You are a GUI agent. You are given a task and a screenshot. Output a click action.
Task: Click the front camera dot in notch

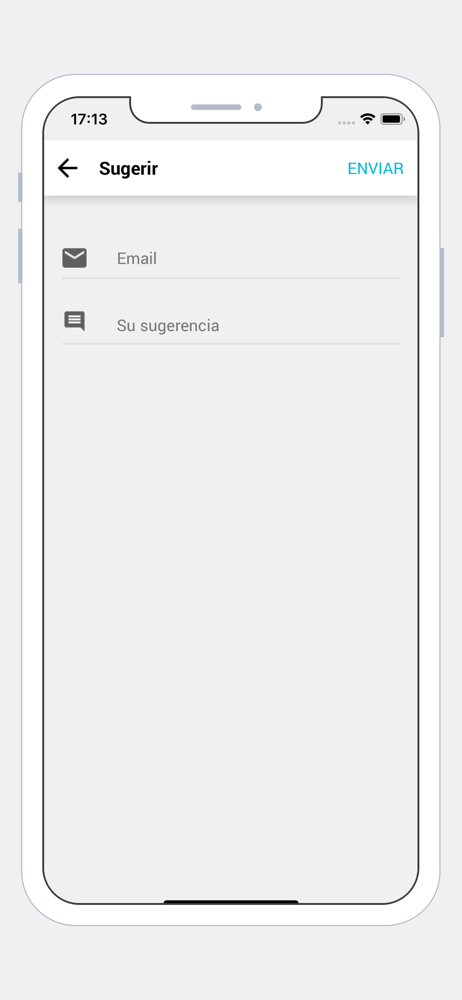click(258, 107)
